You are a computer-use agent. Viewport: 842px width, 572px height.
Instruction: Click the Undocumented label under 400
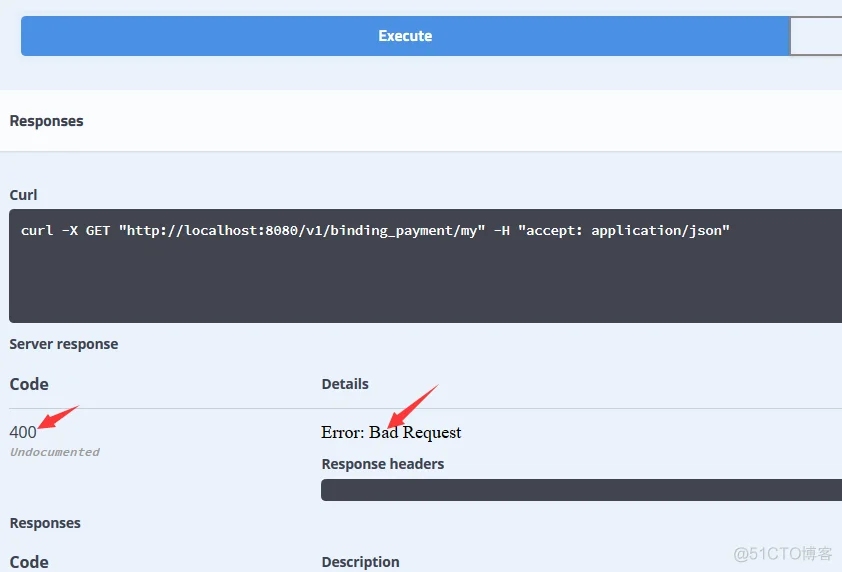pyautogui.click(x=55, y=452)
